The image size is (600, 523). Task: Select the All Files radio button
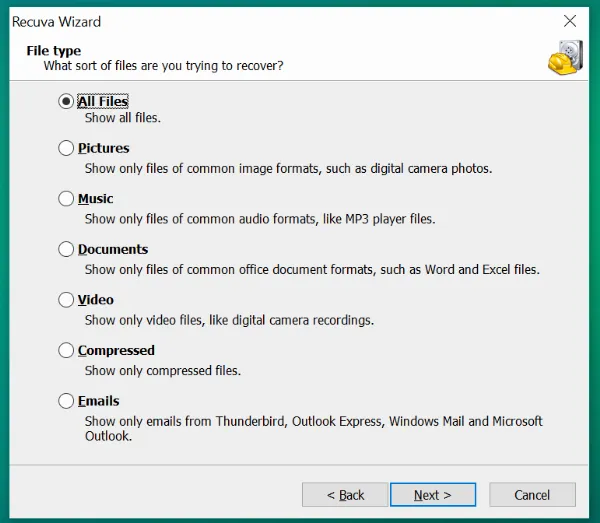pos(67,101)
